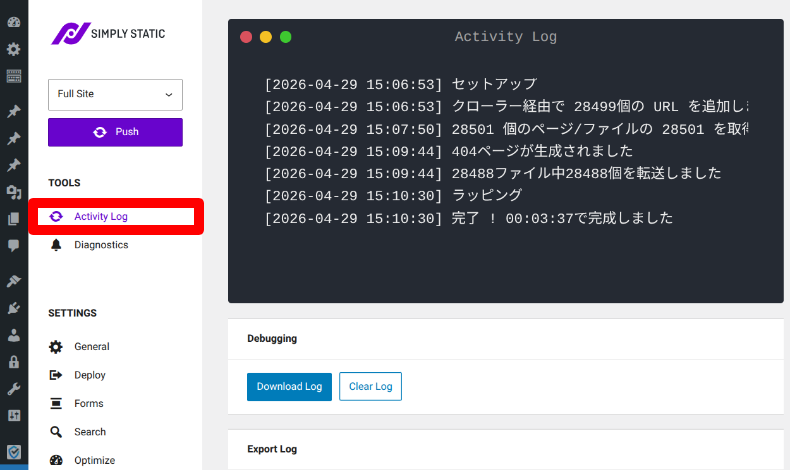This screenshot has width=790, height=470.
Task: Click the SETTINGS section heading
Action: (73, 313)
